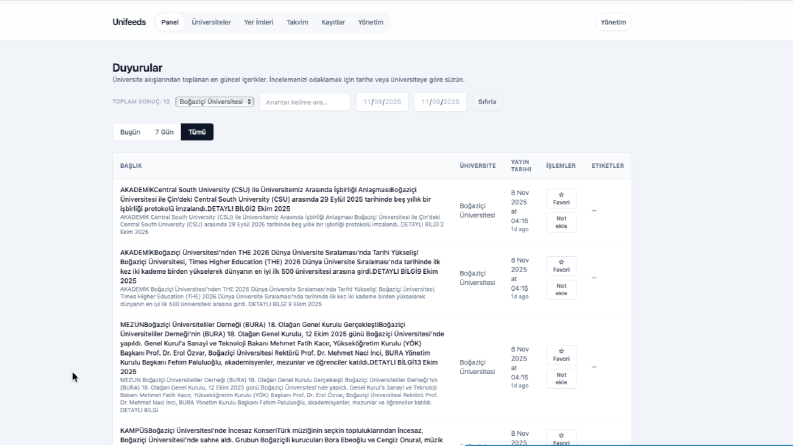Focus the keyword search field
Screen dimensions: 793x446
click(x=304, y=102)
